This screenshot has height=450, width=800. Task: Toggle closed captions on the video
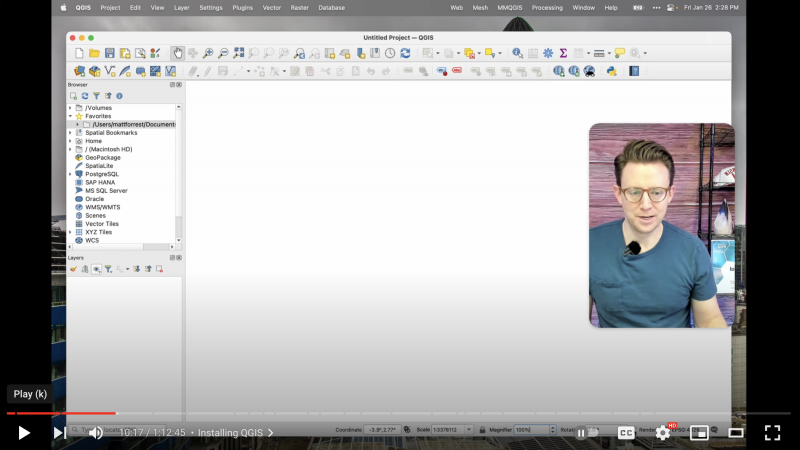coord(626,433)
